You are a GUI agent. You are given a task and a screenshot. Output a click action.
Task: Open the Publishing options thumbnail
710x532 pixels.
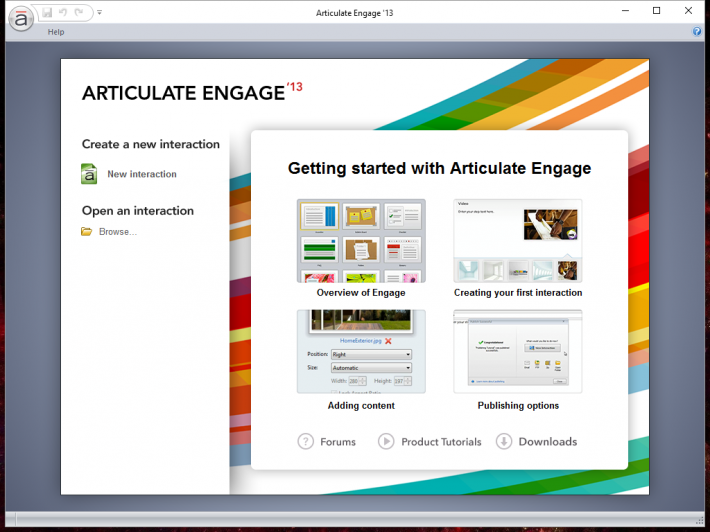pyautogui.click(x=518, y=351)
